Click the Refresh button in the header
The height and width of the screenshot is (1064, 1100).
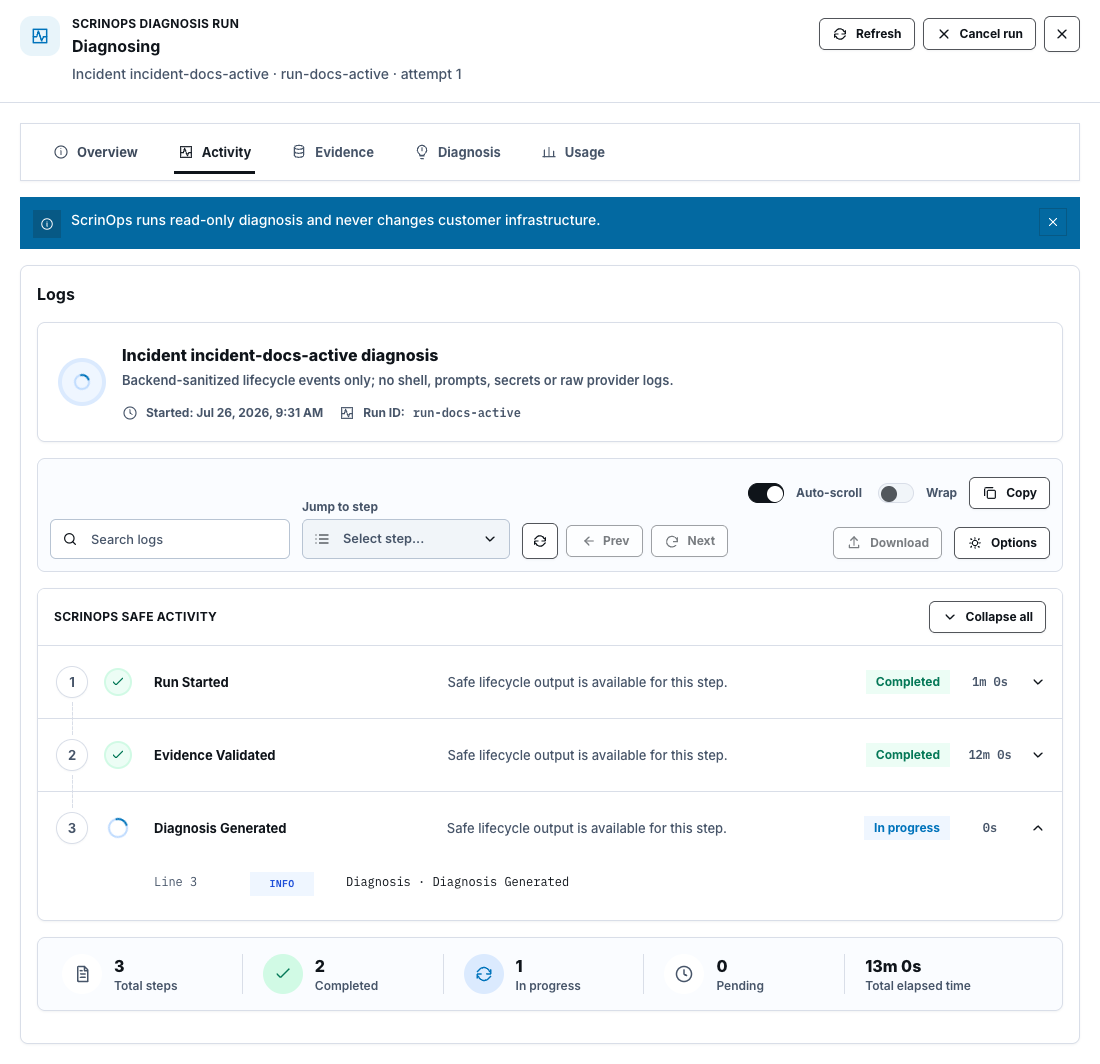866,34
